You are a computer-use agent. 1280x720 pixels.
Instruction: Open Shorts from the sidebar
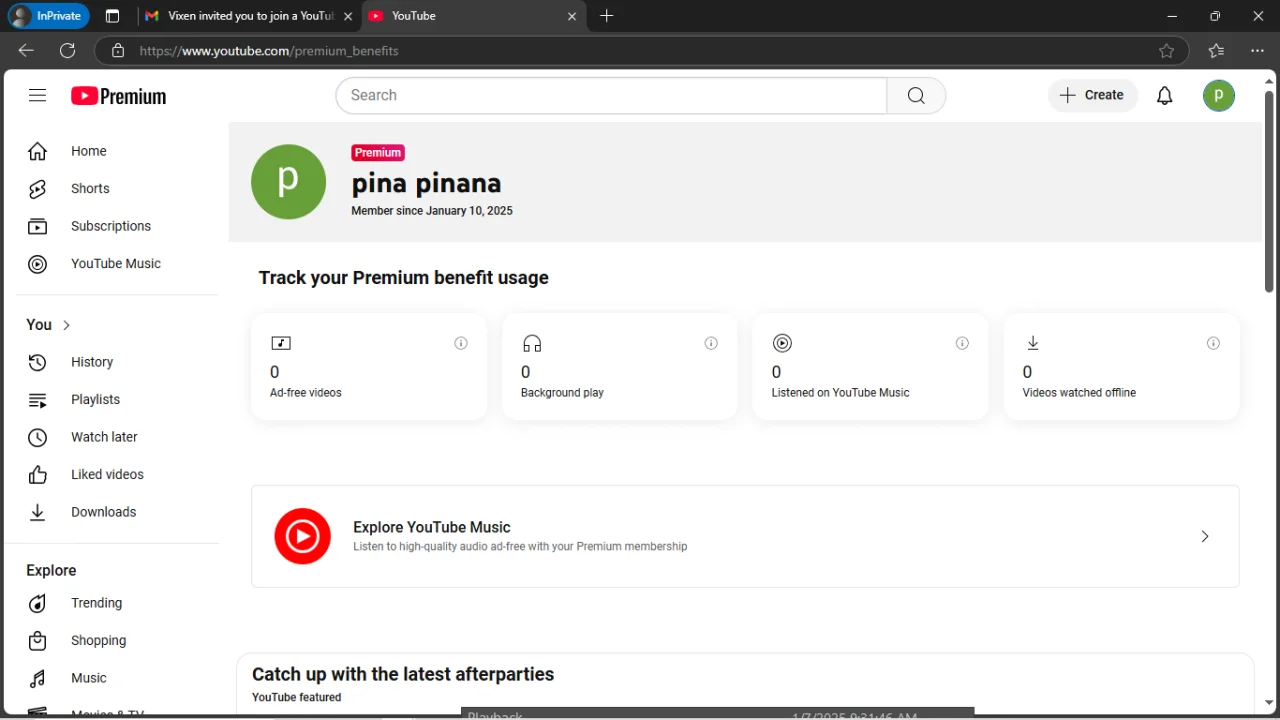[x=117, y=189]
